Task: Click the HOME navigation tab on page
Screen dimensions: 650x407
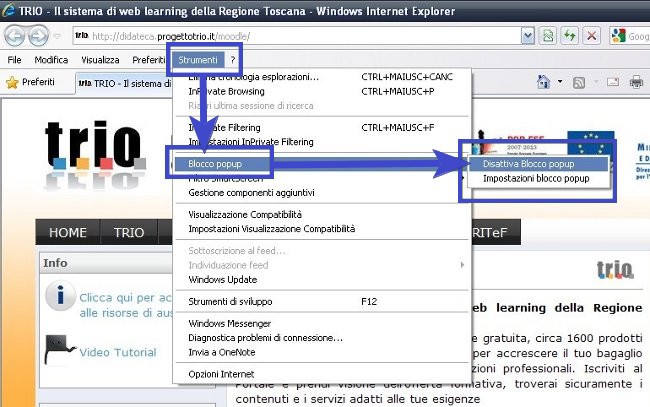Action: (68, 233)
